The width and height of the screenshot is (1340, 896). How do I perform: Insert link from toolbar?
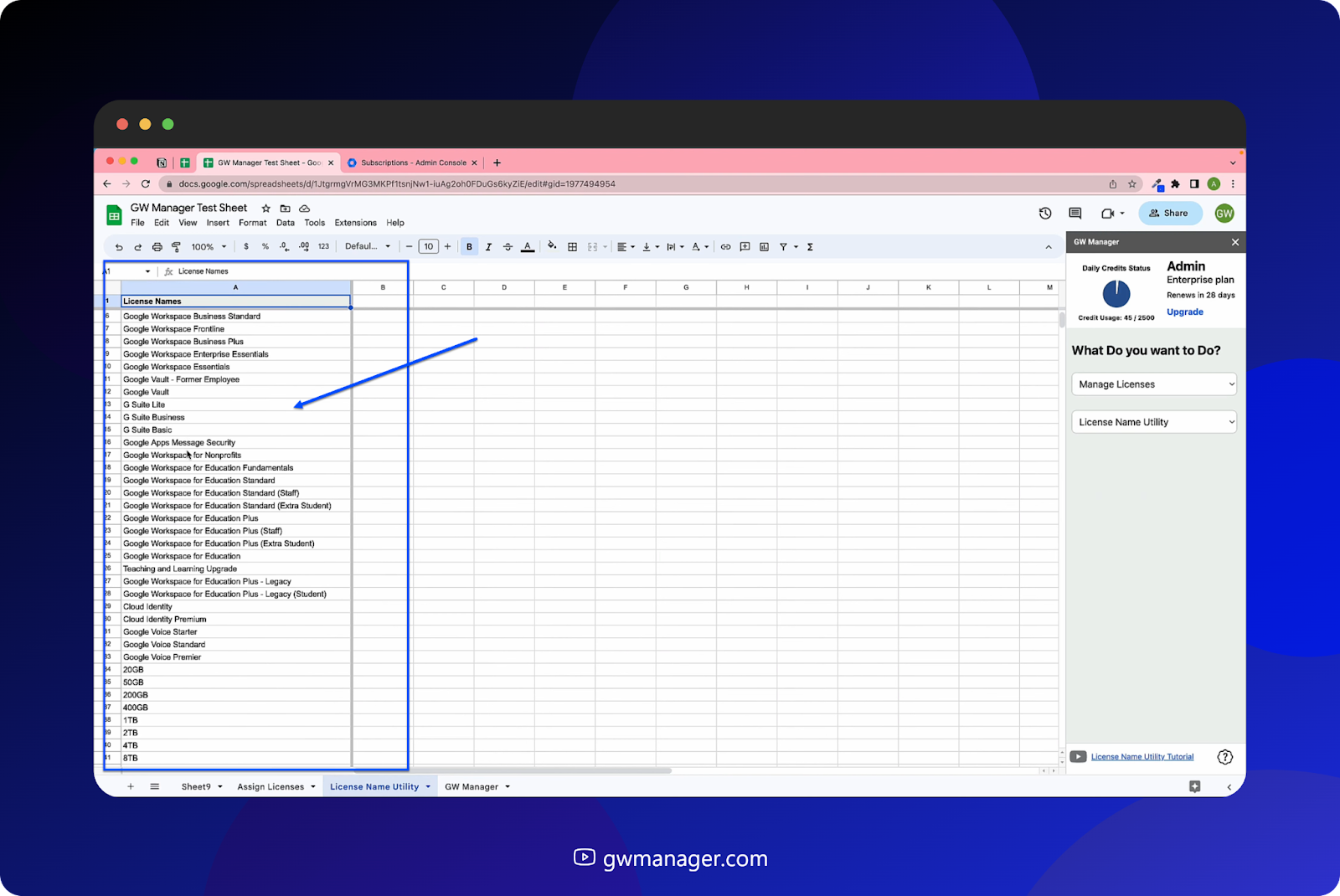[725, 247]
